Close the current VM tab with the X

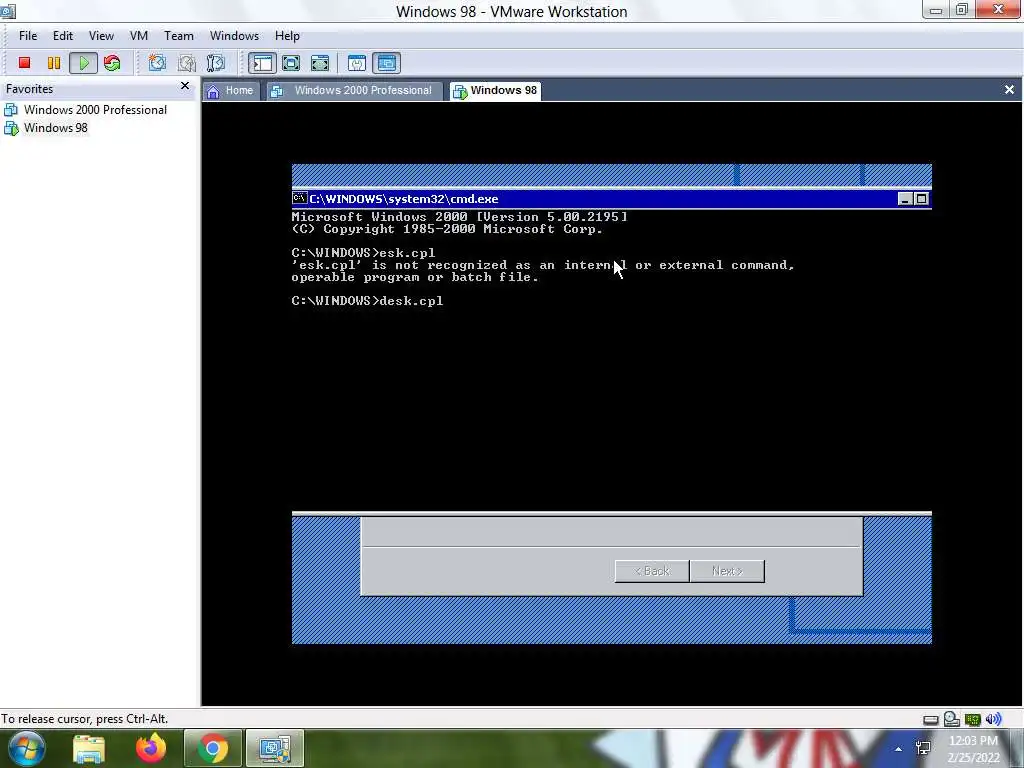[x=1009, y=90]
